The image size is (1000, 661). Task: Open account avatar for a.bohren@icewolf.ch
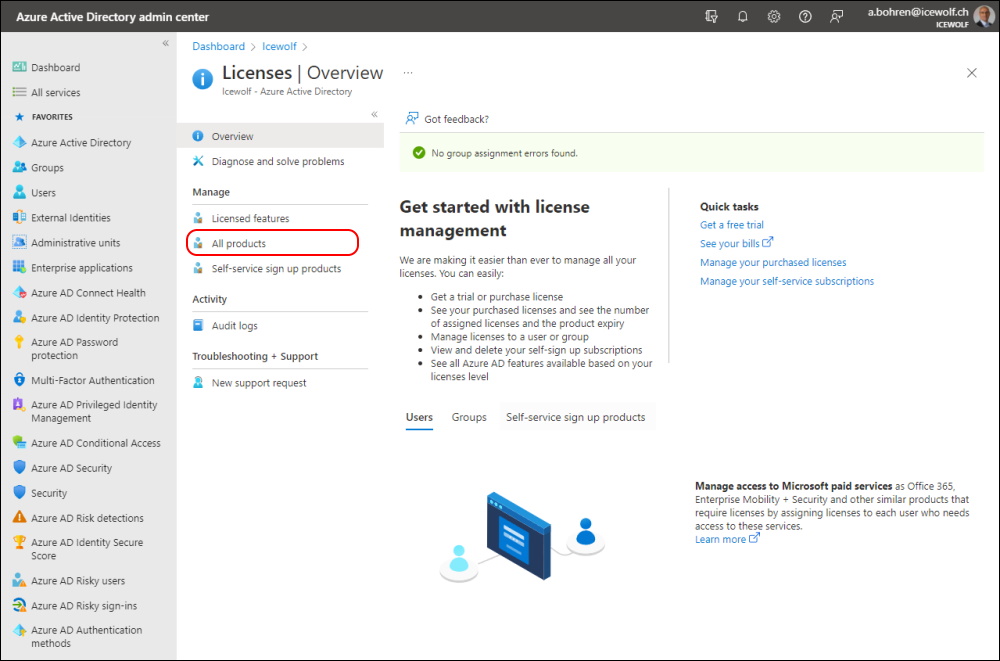click(x=984, y=17)
